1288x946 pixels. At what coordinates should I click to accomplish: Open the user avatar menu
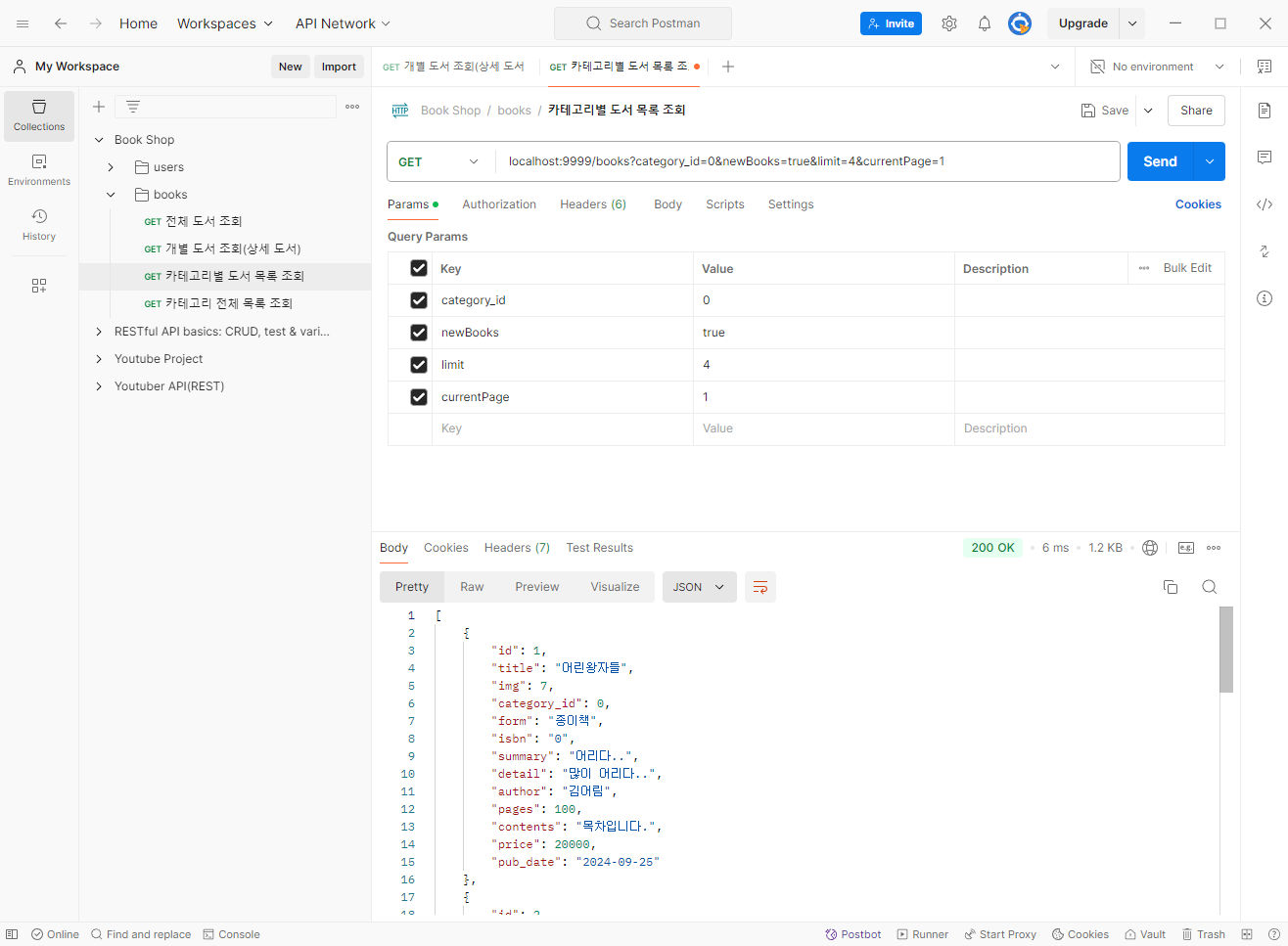(1020, 23)
